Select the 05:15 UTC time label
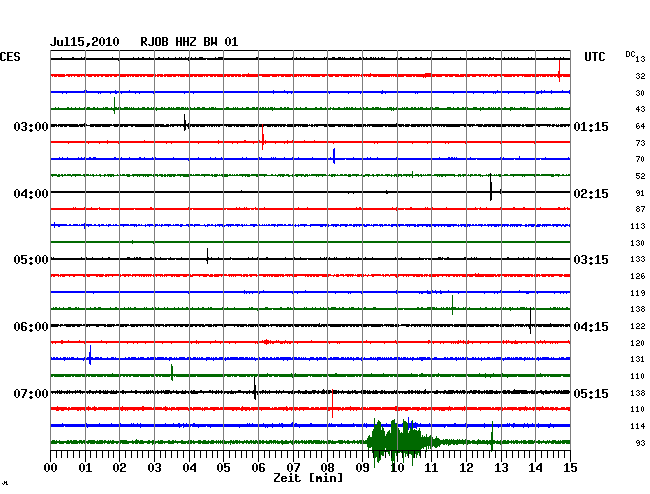 591,393
